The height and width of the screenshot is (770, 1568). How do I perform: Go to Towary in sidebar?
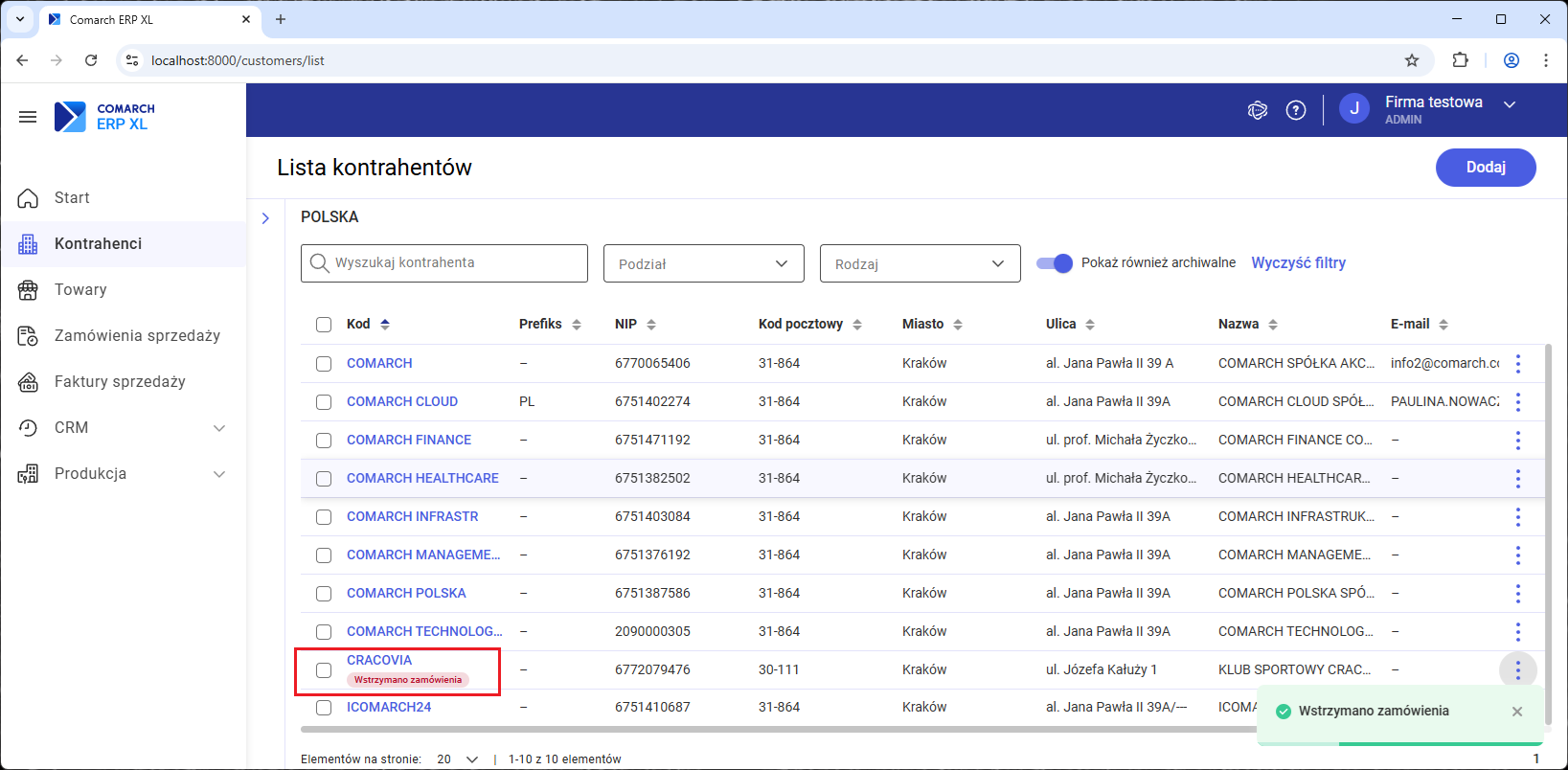click(80, 290)
